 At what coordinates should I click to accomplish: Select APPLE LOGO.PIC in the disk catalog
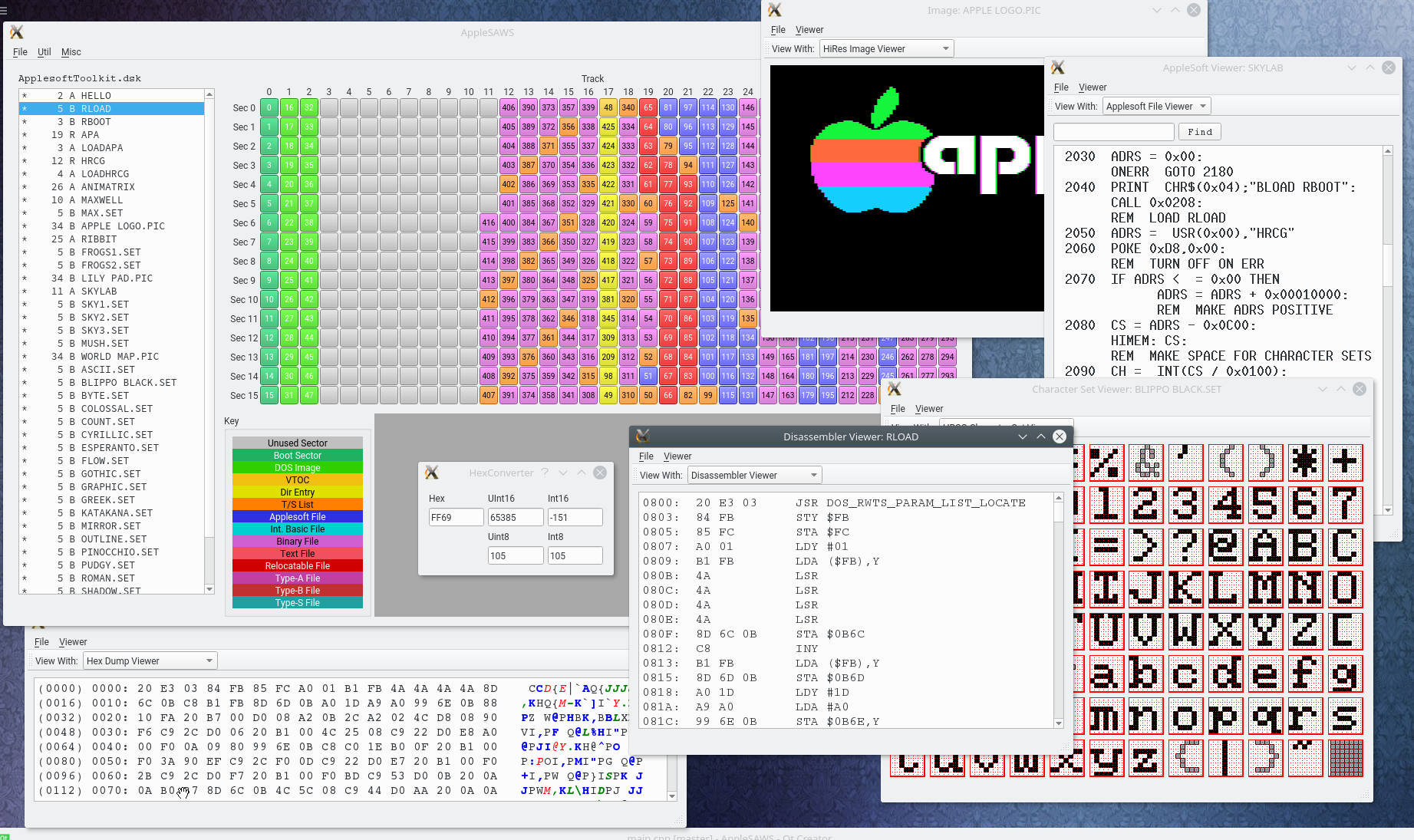pyautogui.click(x=112, y=226)
